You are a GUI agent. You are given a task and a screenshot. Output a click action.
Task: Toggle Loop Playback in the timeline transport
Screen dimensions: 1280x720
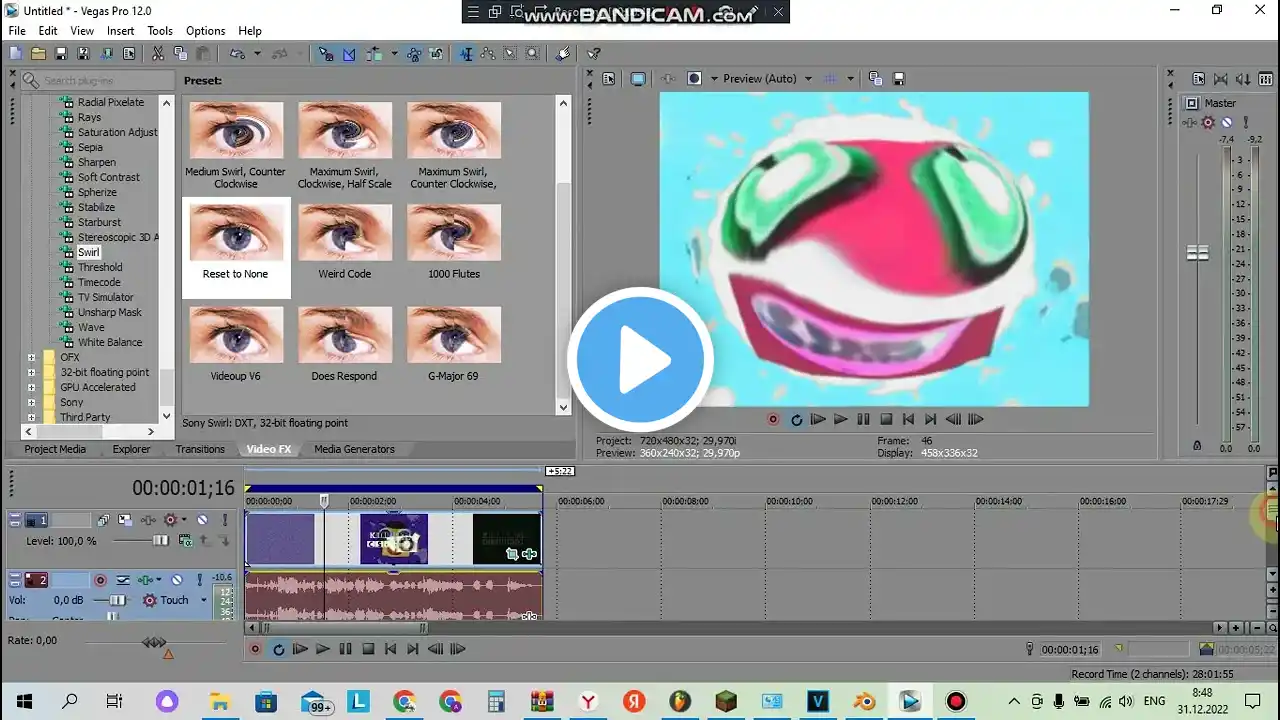tap(278, 649)
